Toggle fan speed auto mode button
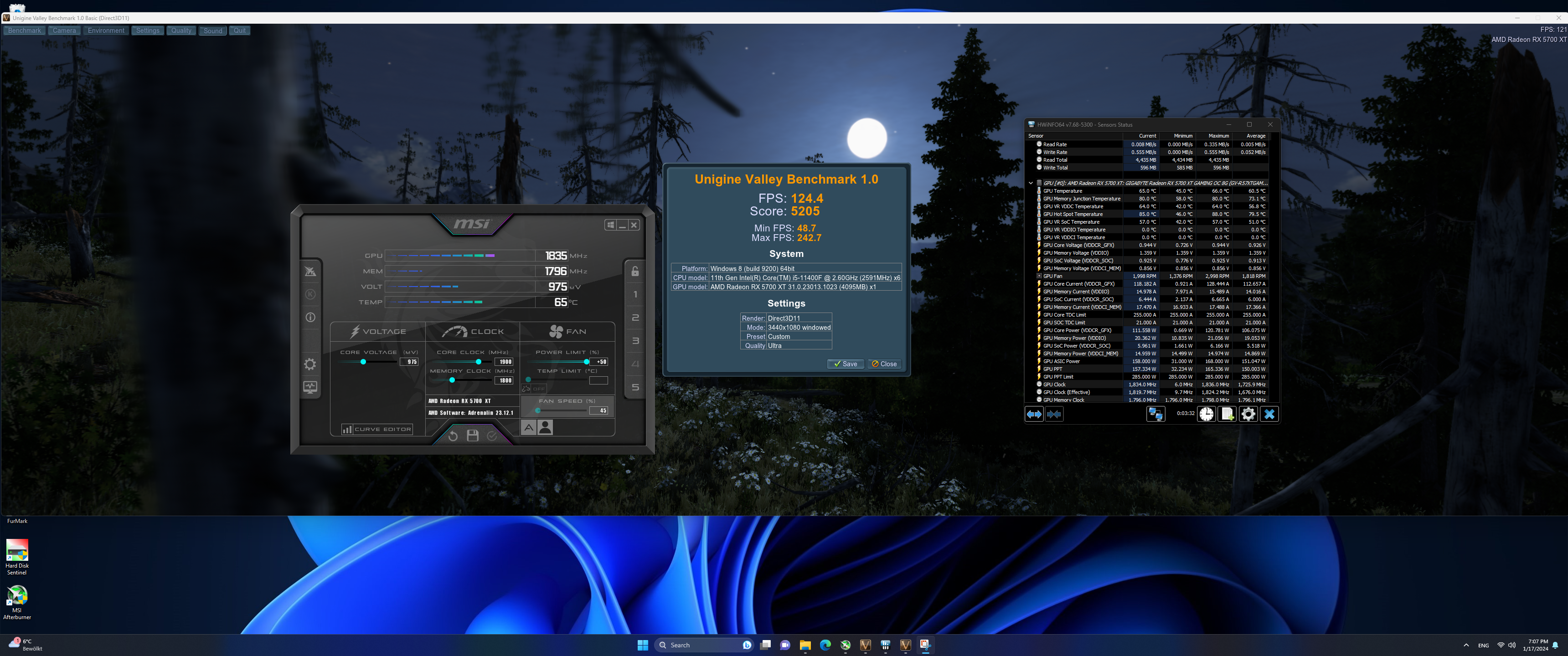Image resolution: width=1568 pixels, height=656 pixels. [528, 428]
